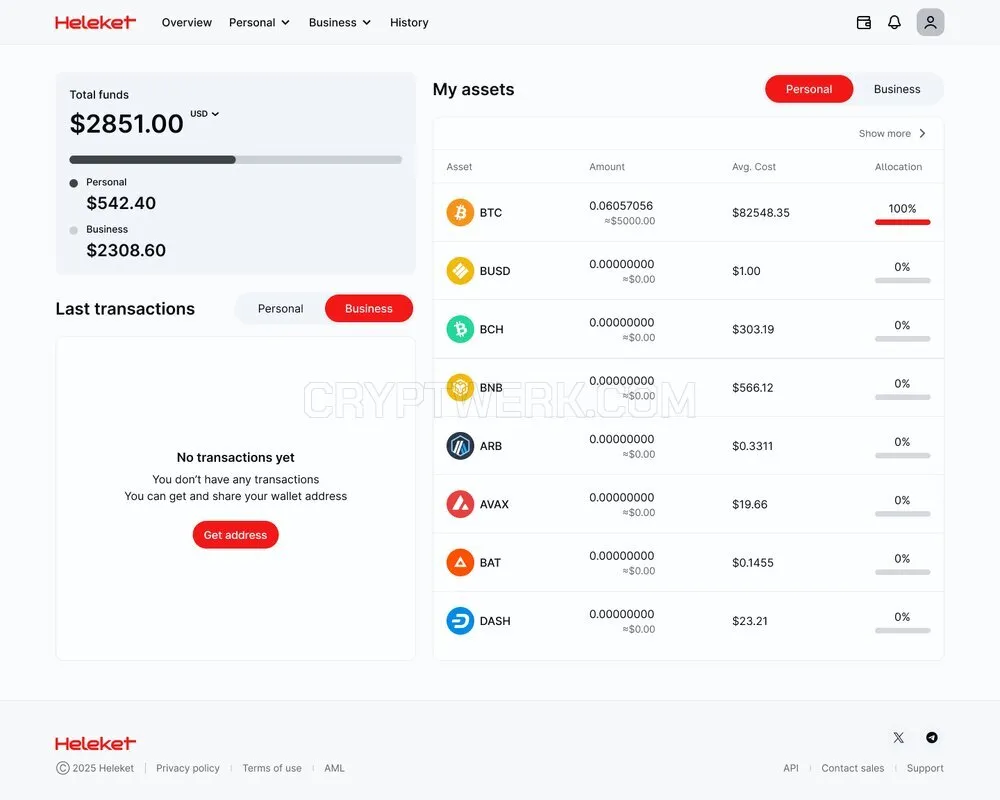Click the BAT avg cost $0.1455
This screenshot has height=800, width=1000.
pos(753,563)
